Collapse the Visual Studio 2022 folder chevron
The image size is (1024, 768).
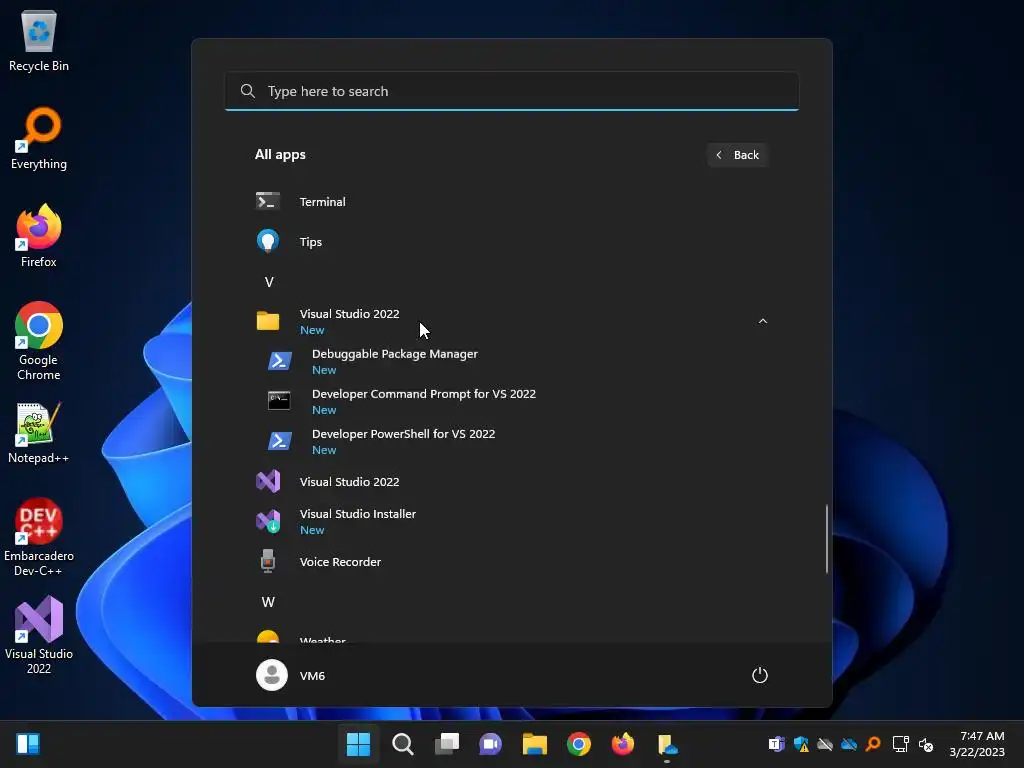[x=762, y=321]
